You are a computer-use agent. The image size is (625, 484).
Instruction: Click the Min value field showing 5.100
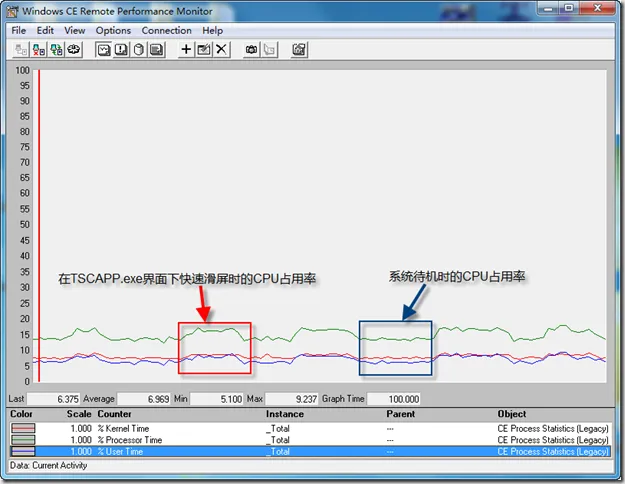(x=216, y=399)
